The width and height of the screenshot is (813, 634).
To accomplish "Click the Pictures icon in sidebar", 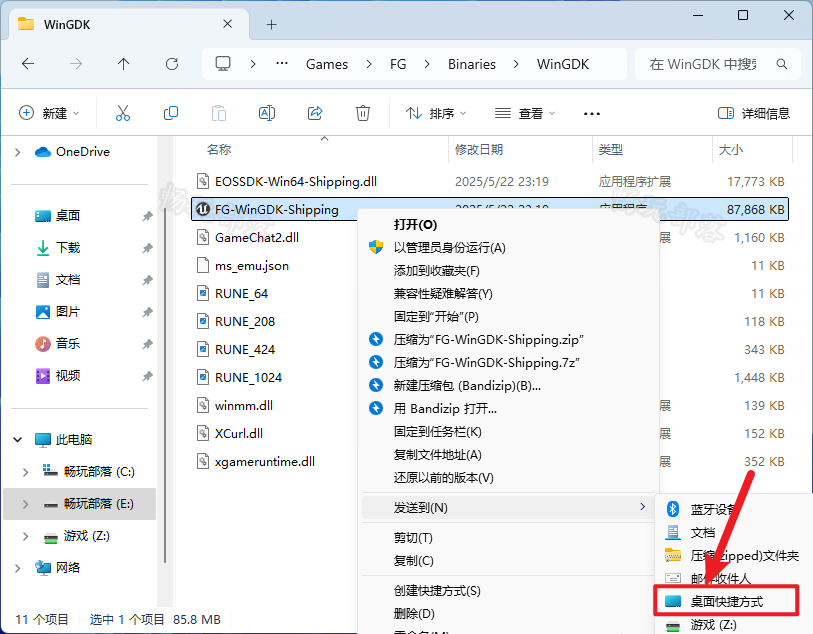I will click(x=43, y=312).
